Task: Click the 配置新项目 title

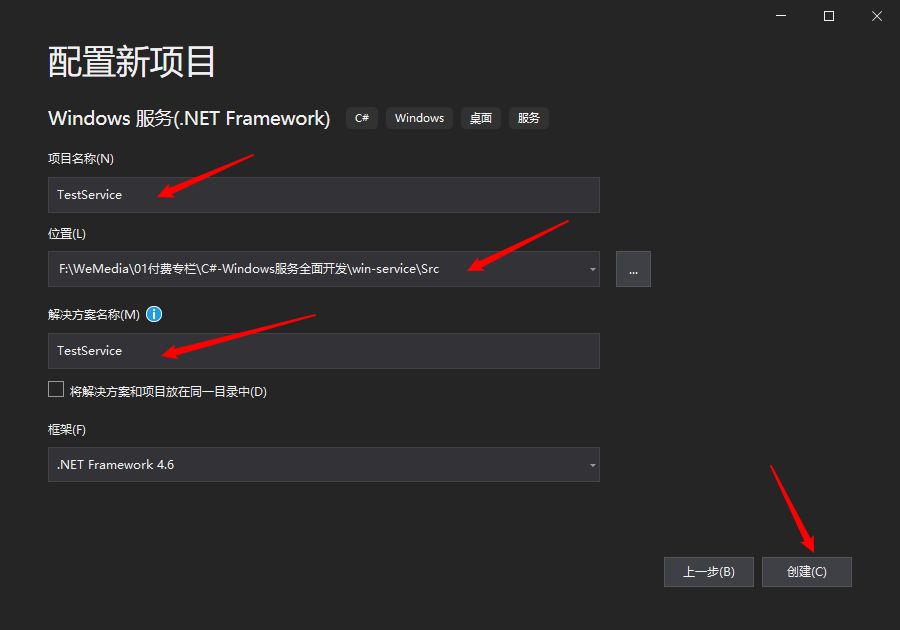Action: click(x=131, y=61)
